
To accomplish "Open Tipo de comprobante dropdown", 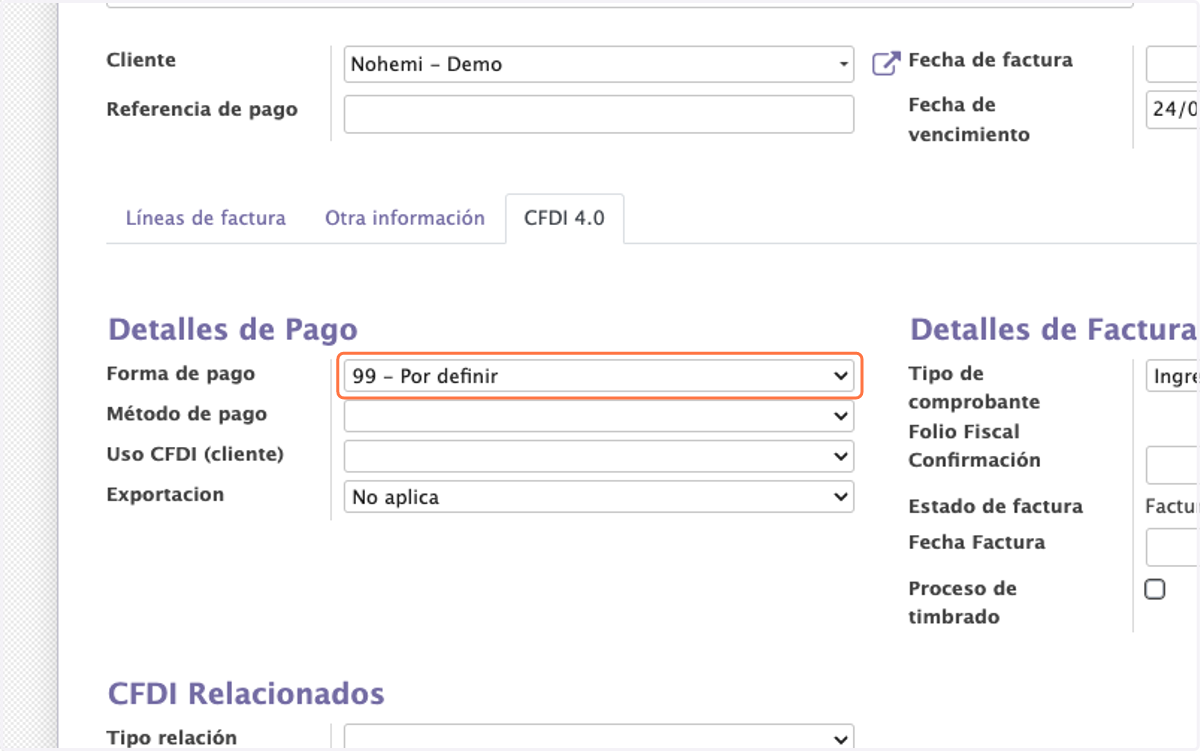I will 1172,377.
